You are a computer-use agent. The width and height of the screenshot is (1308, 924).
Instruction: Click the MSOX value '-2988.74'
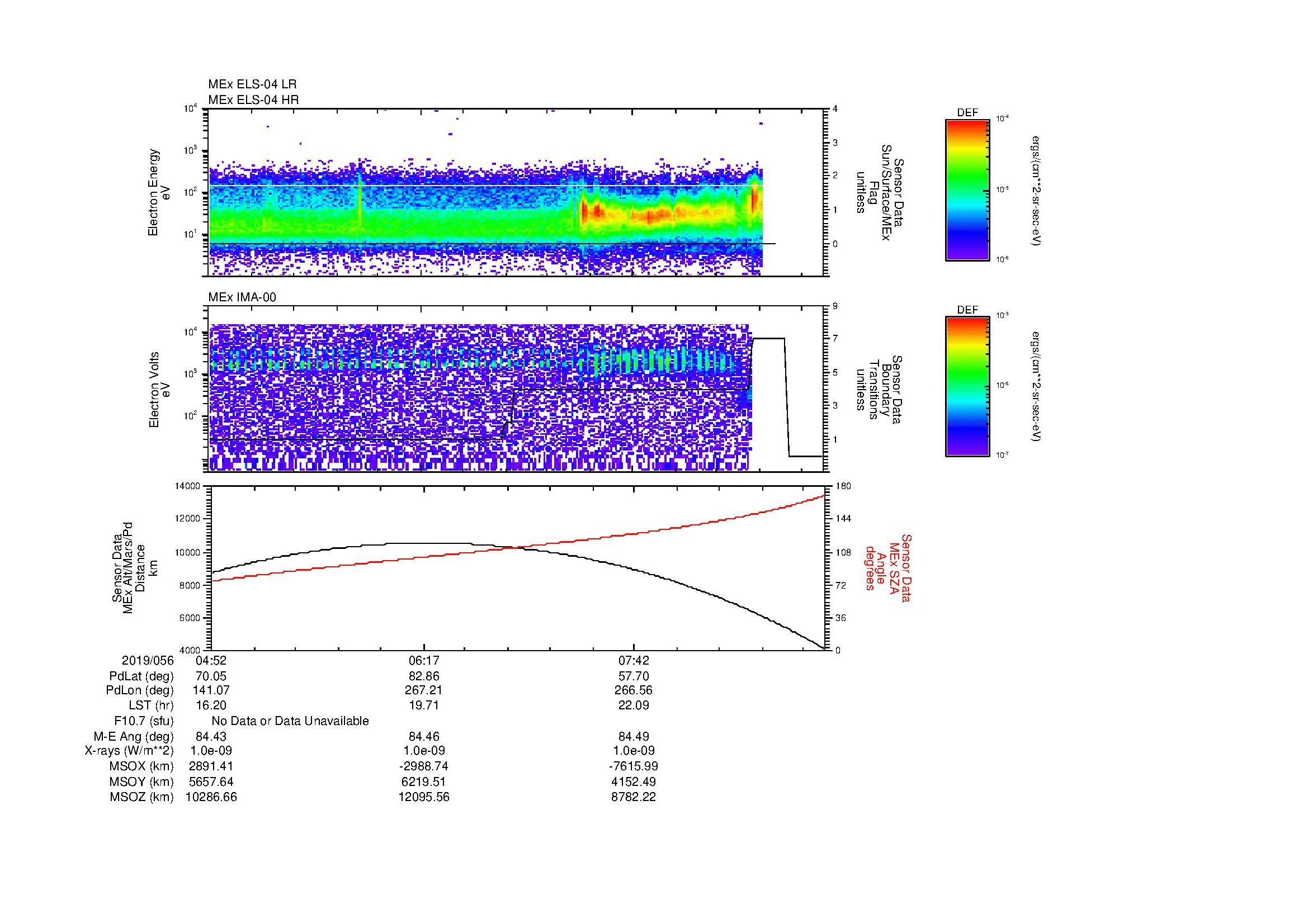click(x=424, y=766)
